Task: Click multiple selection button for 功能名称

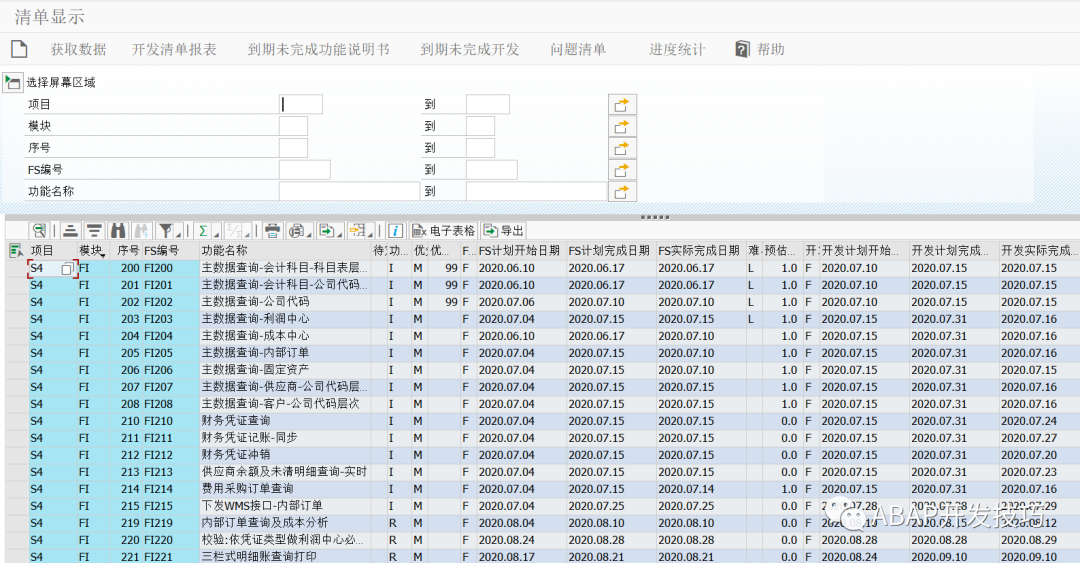Action: [x=622, y=192]
